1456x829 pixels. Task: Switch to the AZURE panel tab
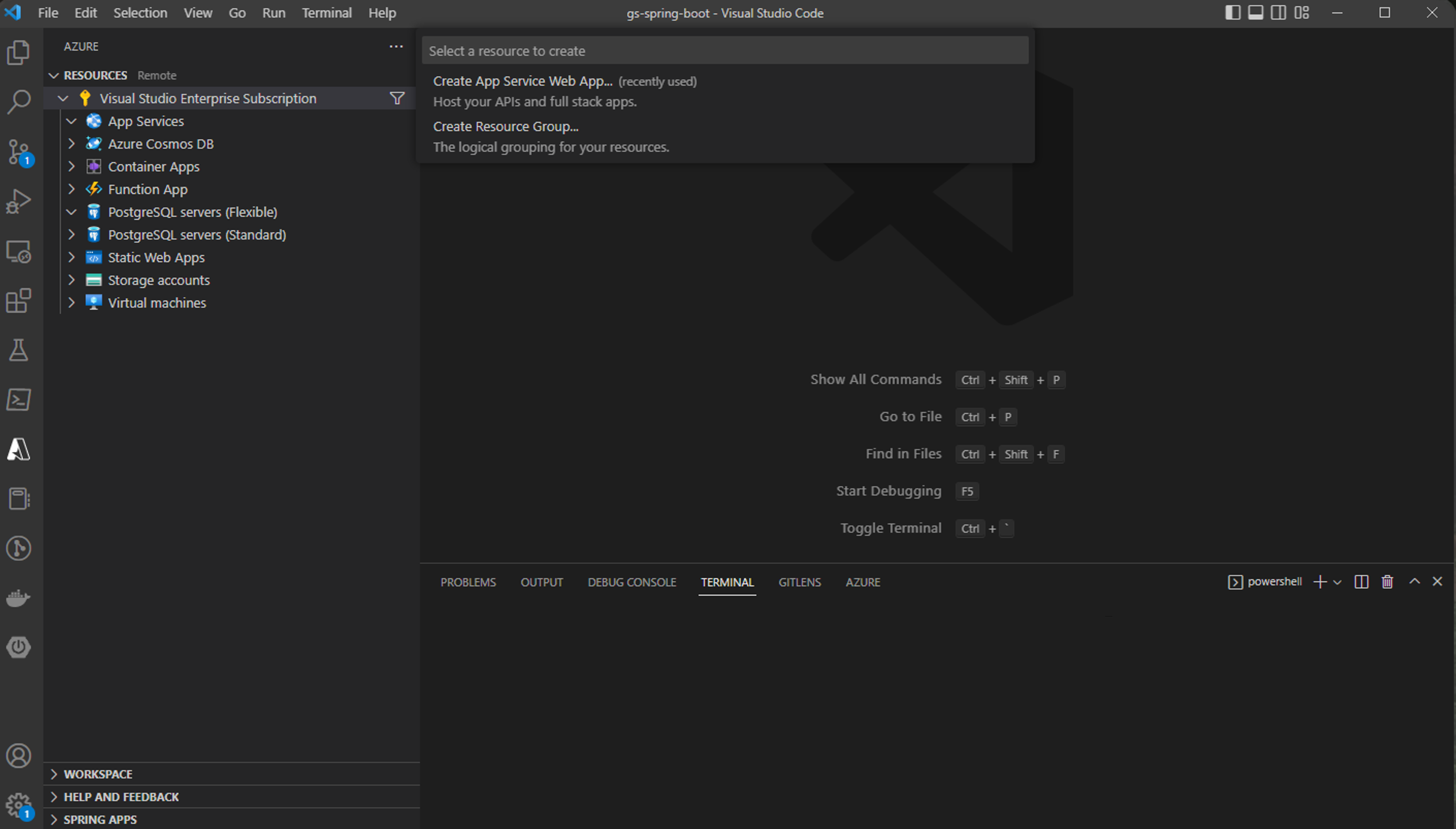tap(863, 582)
